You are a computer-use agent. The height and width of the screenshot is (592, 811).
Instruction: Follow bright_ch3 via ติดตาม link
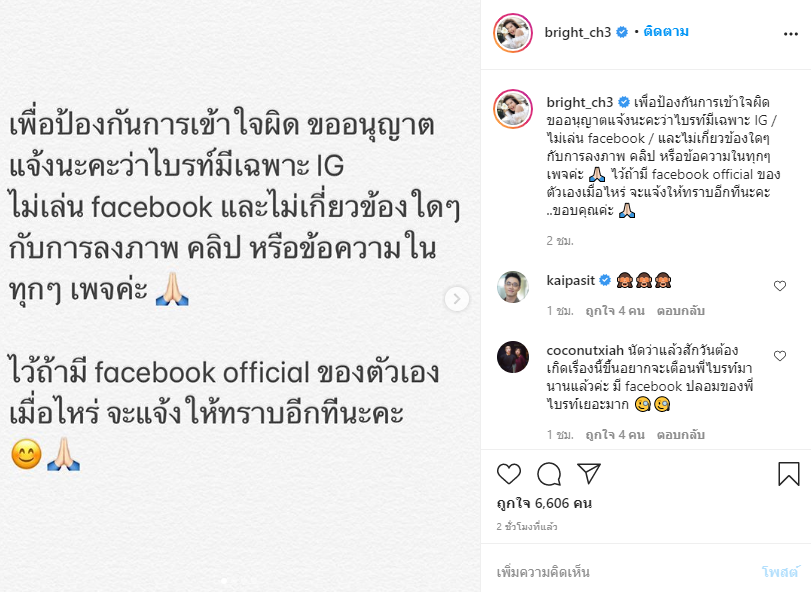click(666, 32)
